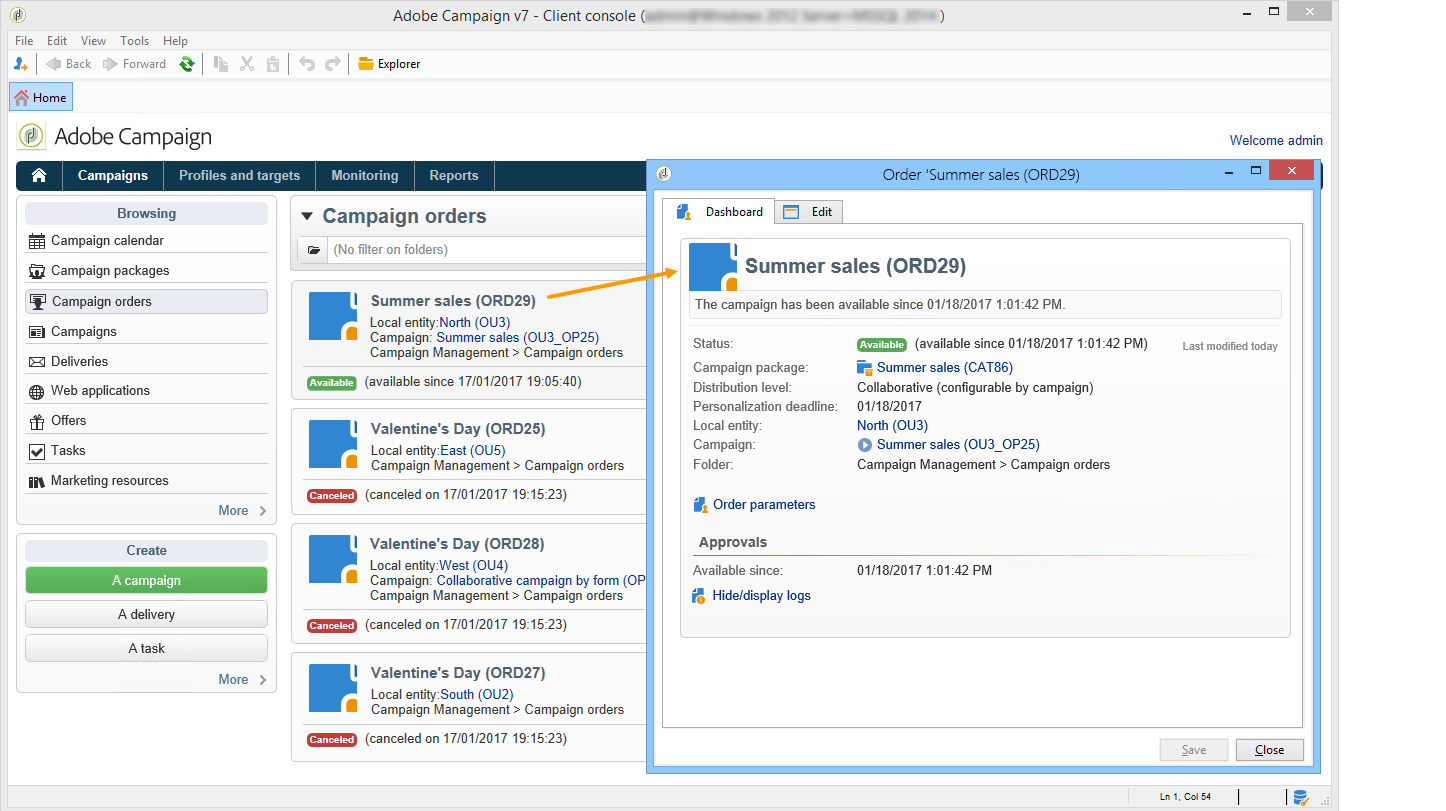The image size is (1446, 811).
Task: Open the Help menu
Action: [175, 41]
